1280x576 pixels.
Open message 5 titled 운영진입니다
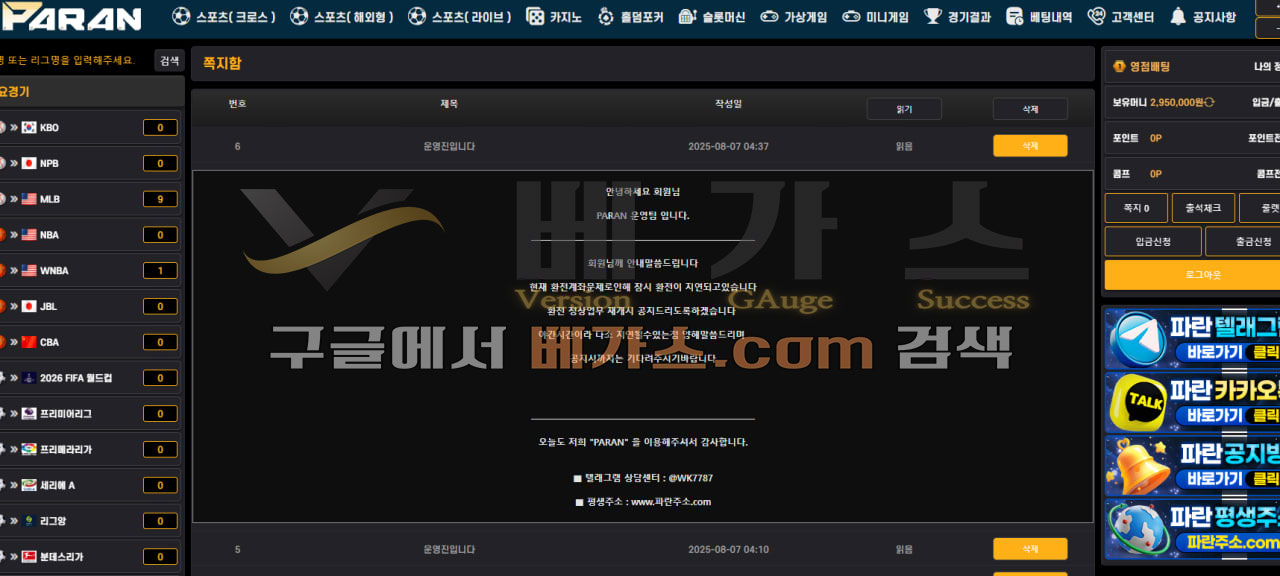[x=449, y=549]
